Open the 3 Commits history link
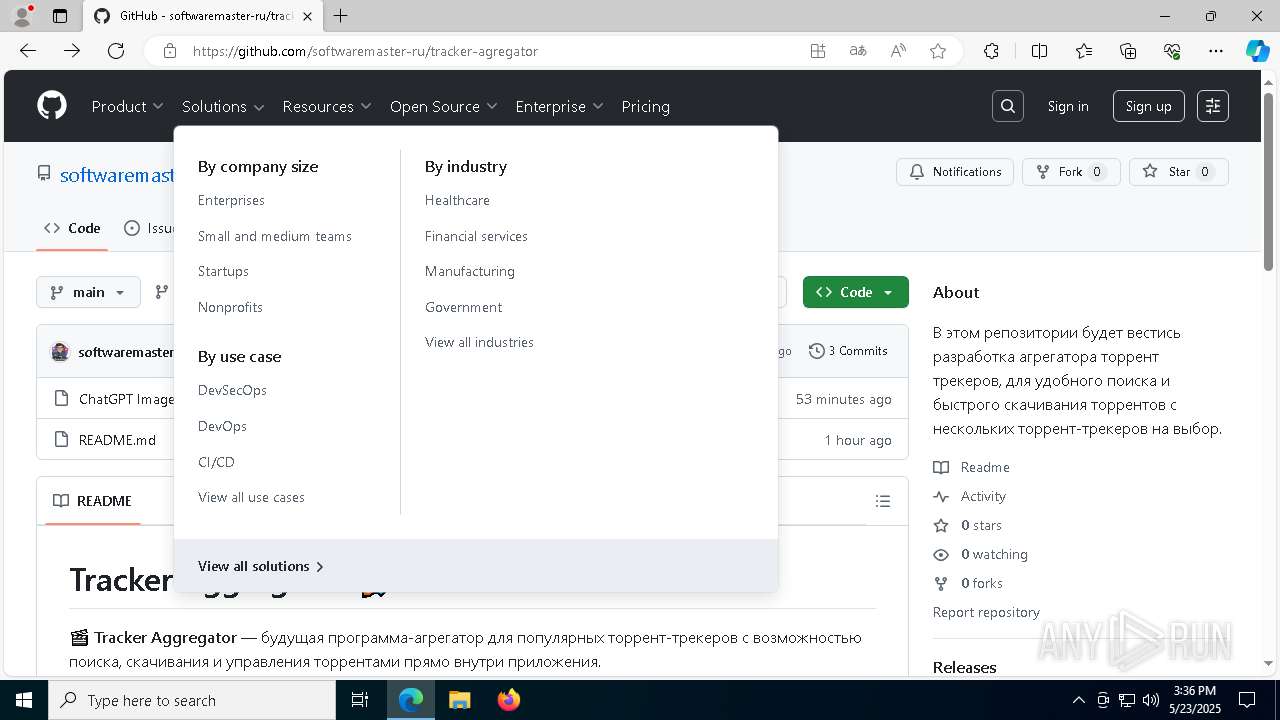The image size is (1280, 720). tap(848, 351)
